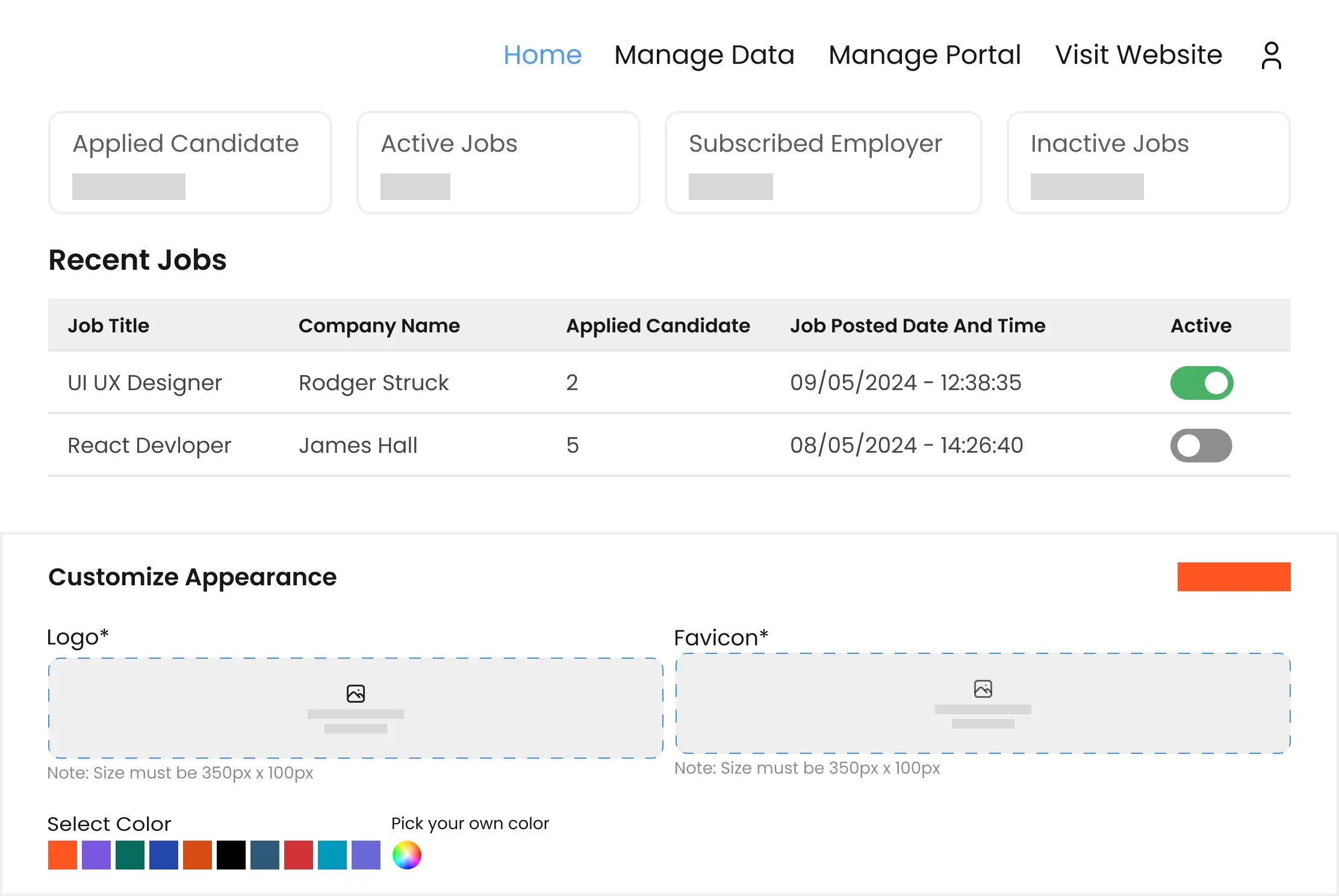Click applied candidate count 5 for React Devloper

573,446
